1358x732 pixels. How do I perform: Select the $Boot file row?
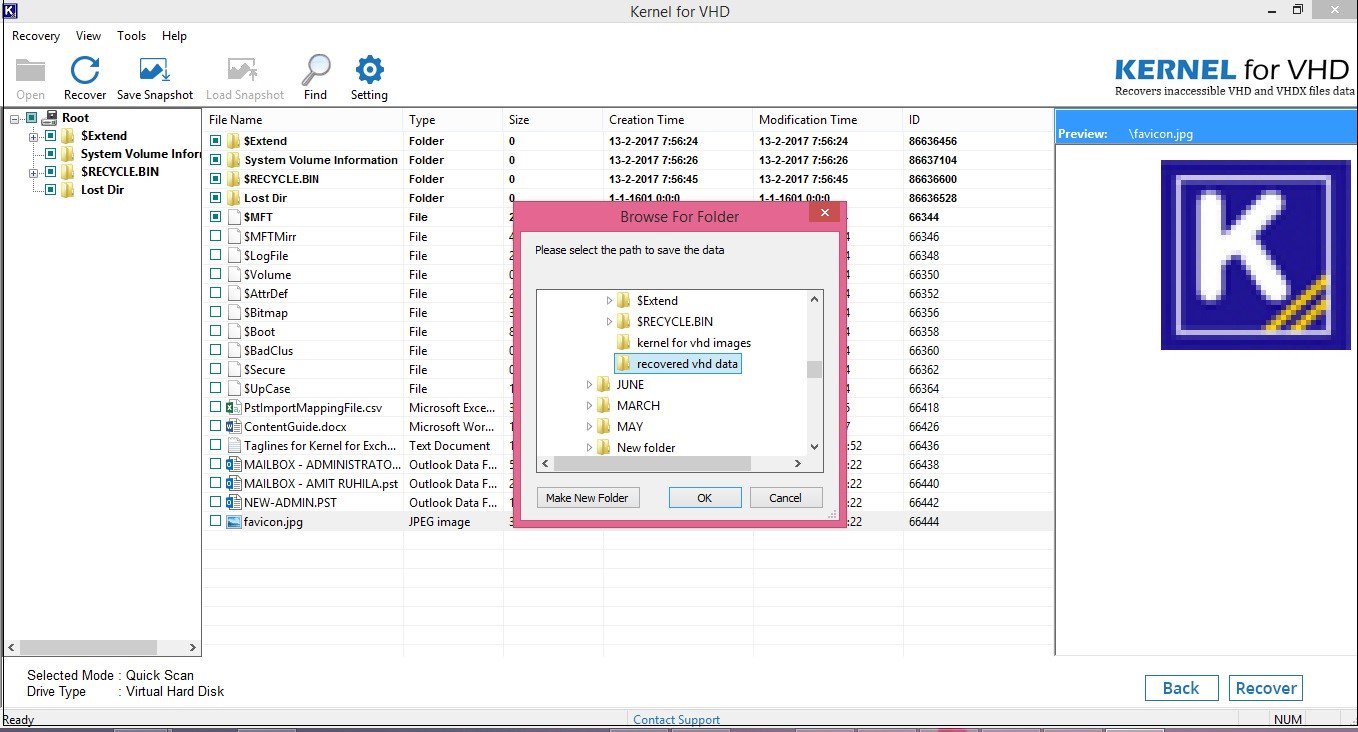pyautogui.click(x=628, y=332)
